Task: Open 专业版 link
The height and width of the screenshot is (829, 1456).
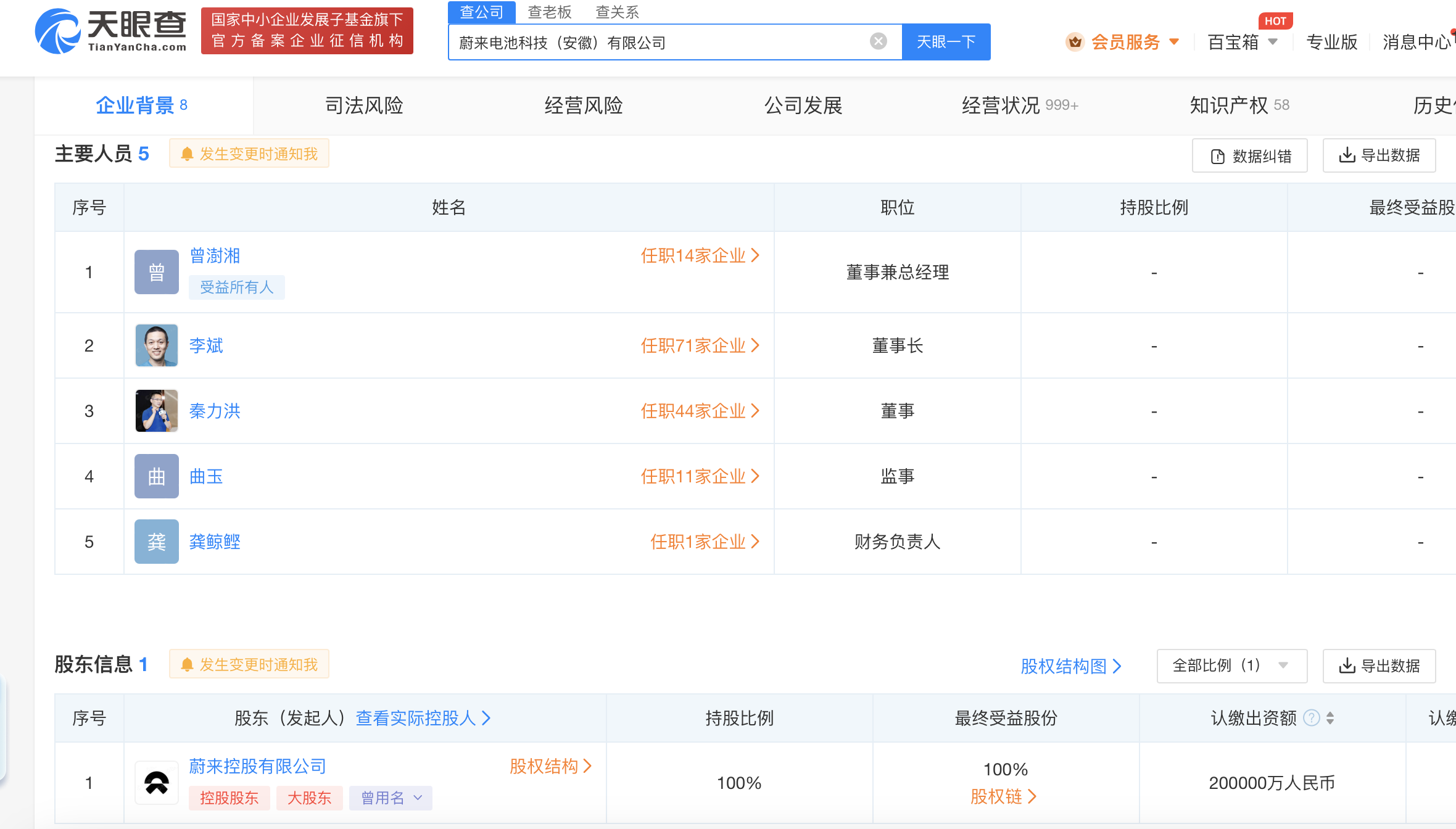Action: pos(1332,42)
